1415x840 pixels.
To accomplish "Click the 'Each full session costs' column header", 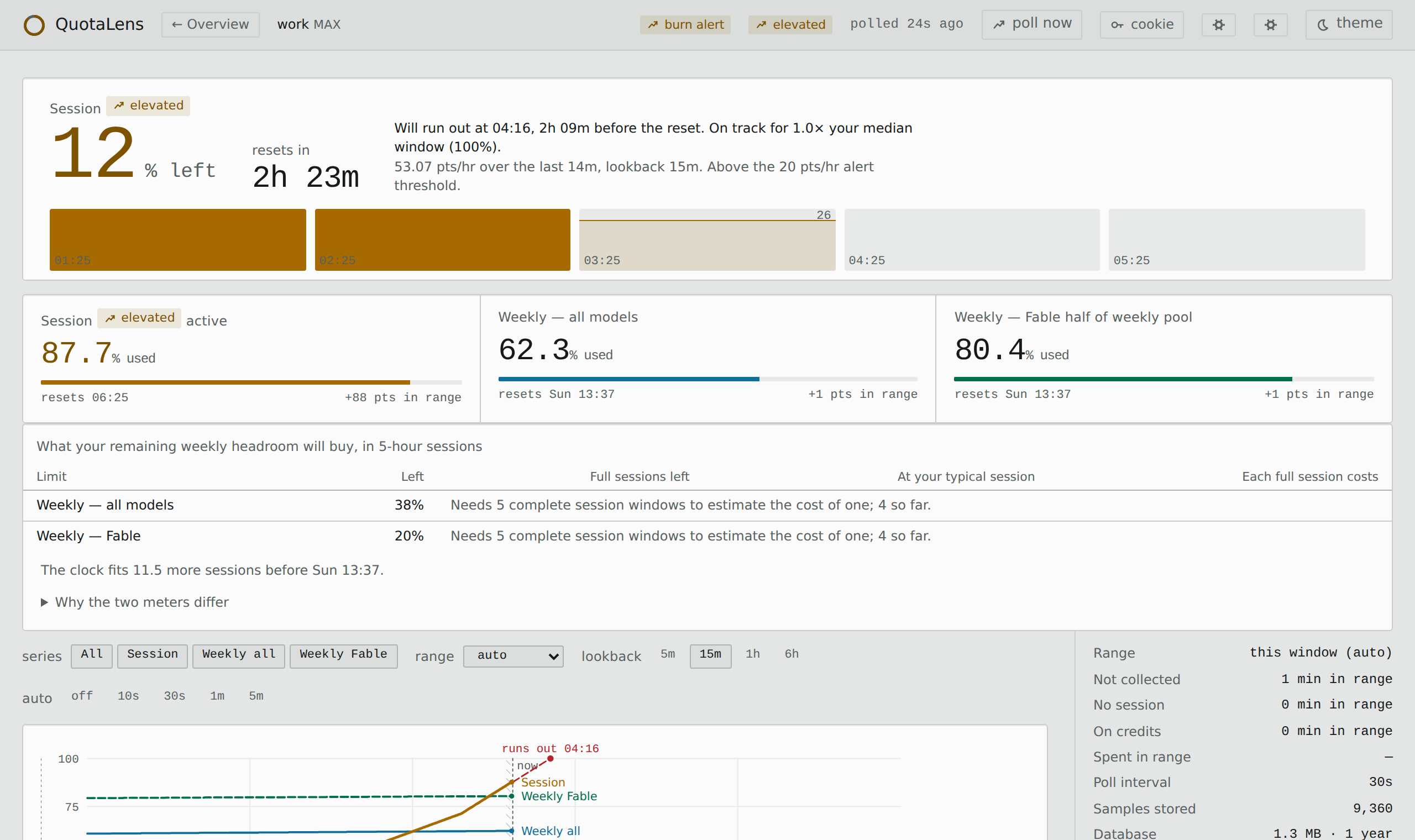I will [1310, 477].
